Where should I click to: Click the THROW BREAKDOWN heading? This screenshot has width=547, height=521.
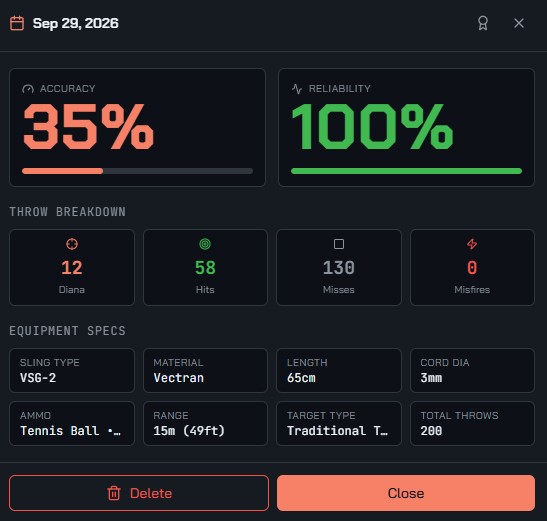[67, 212]
